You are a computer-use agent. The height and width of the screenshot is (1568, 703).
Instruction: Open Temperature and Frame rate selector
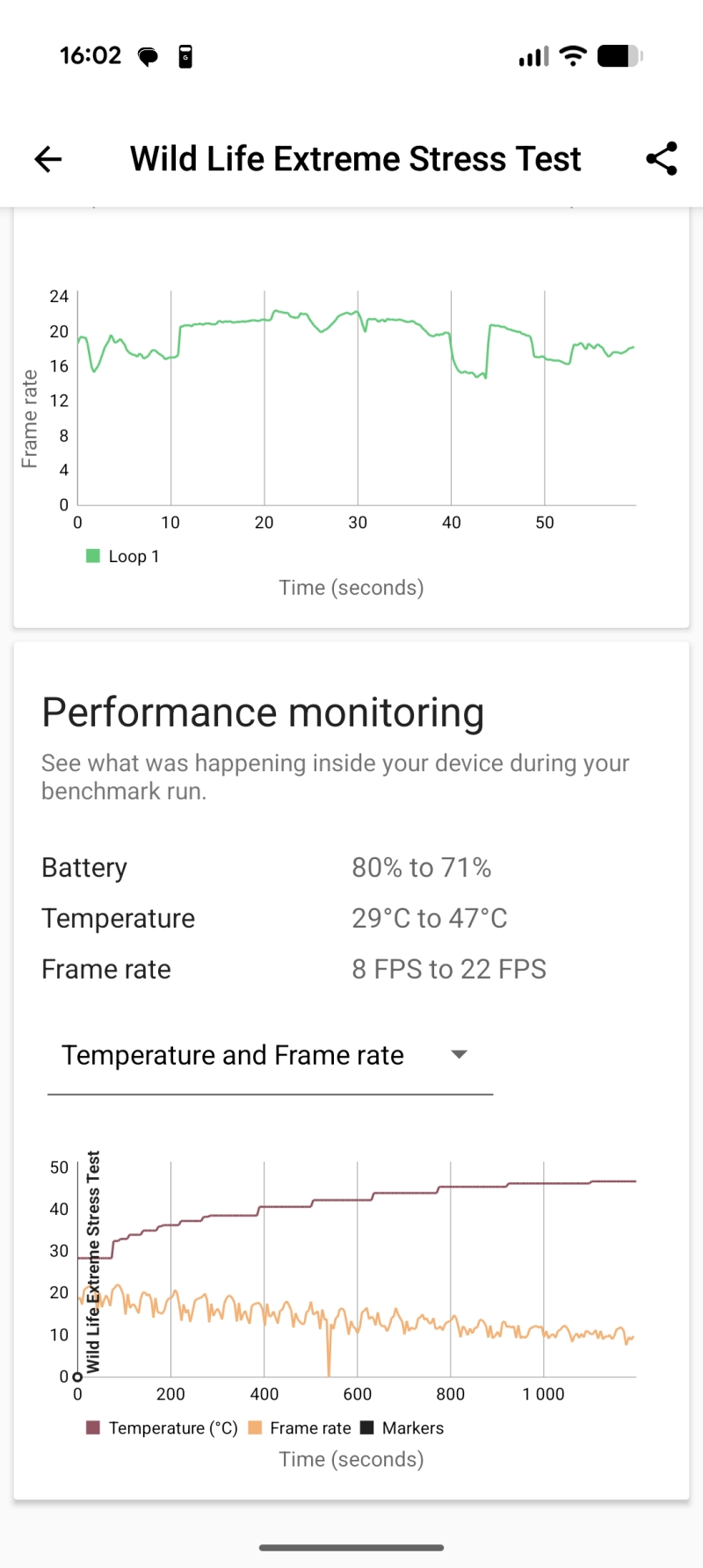(270, 1055)
